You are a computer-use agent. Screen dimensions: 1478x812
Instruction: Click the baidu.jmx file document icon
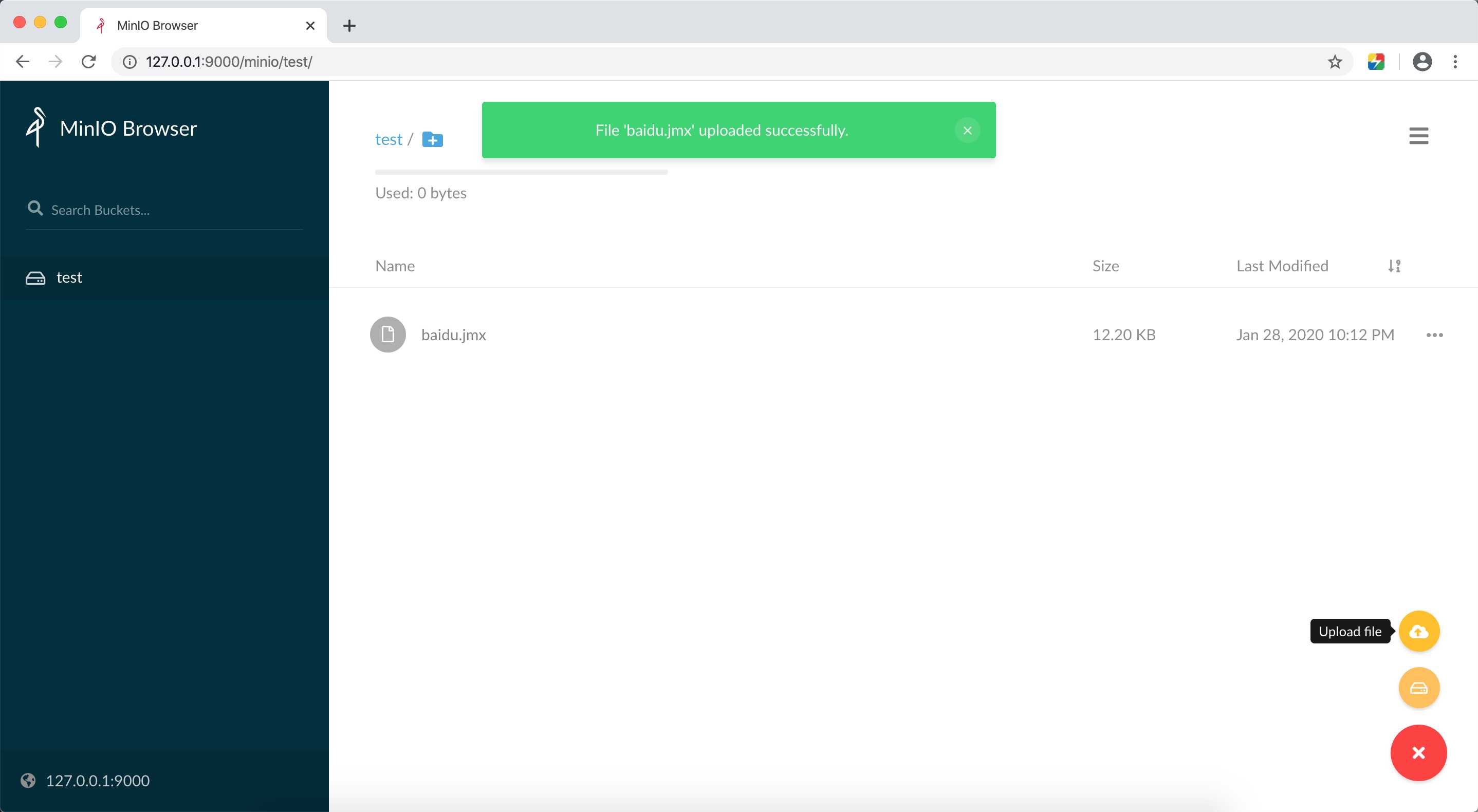(x=388, y=334)
